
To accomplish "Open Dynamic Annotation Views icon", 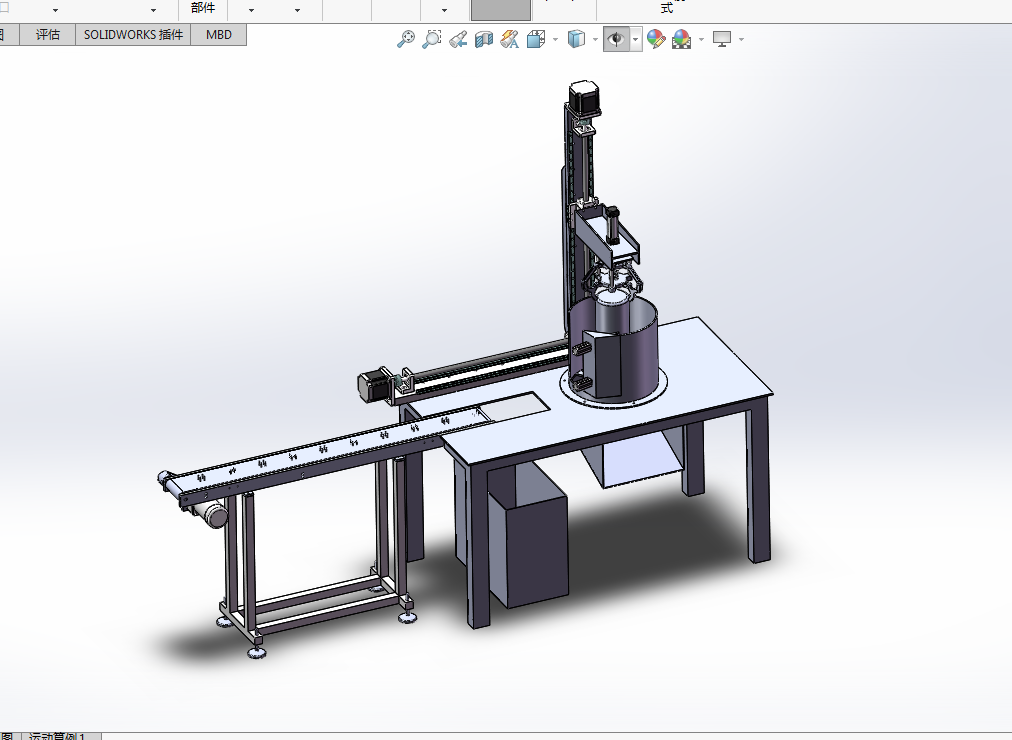I will pyautogui.click(x=510, y=39).
